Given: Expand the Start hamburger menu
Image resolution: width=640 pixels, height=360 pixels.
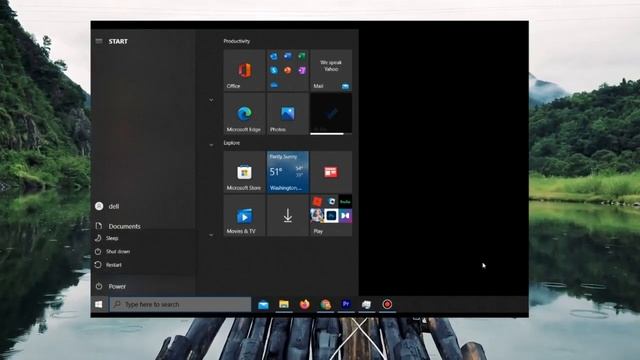Looking at the screenshot, I should [x=99, y=41].
